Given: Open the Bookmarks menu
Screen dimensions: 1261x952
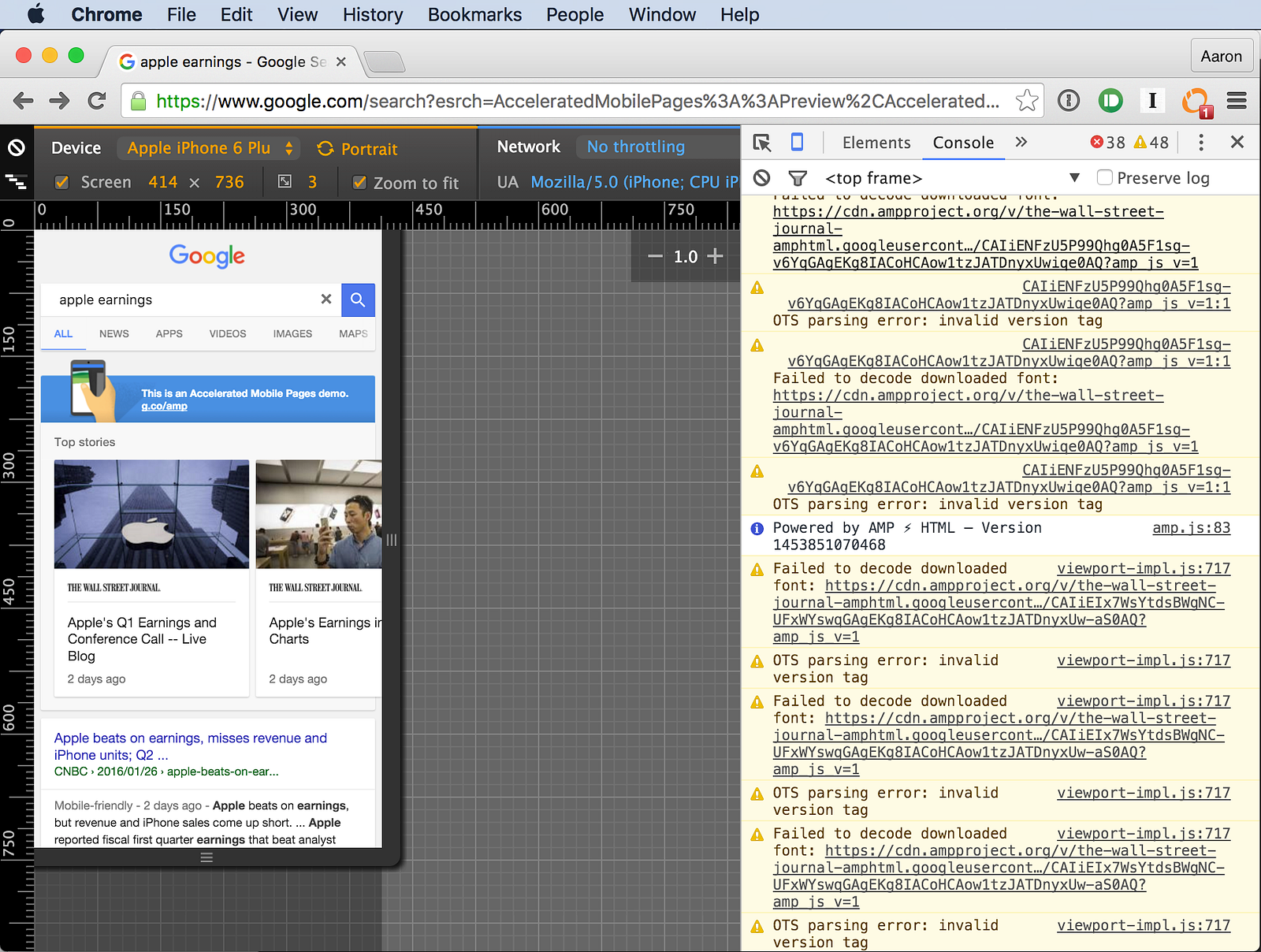Looking at the screenshot, I should [474, 14].
